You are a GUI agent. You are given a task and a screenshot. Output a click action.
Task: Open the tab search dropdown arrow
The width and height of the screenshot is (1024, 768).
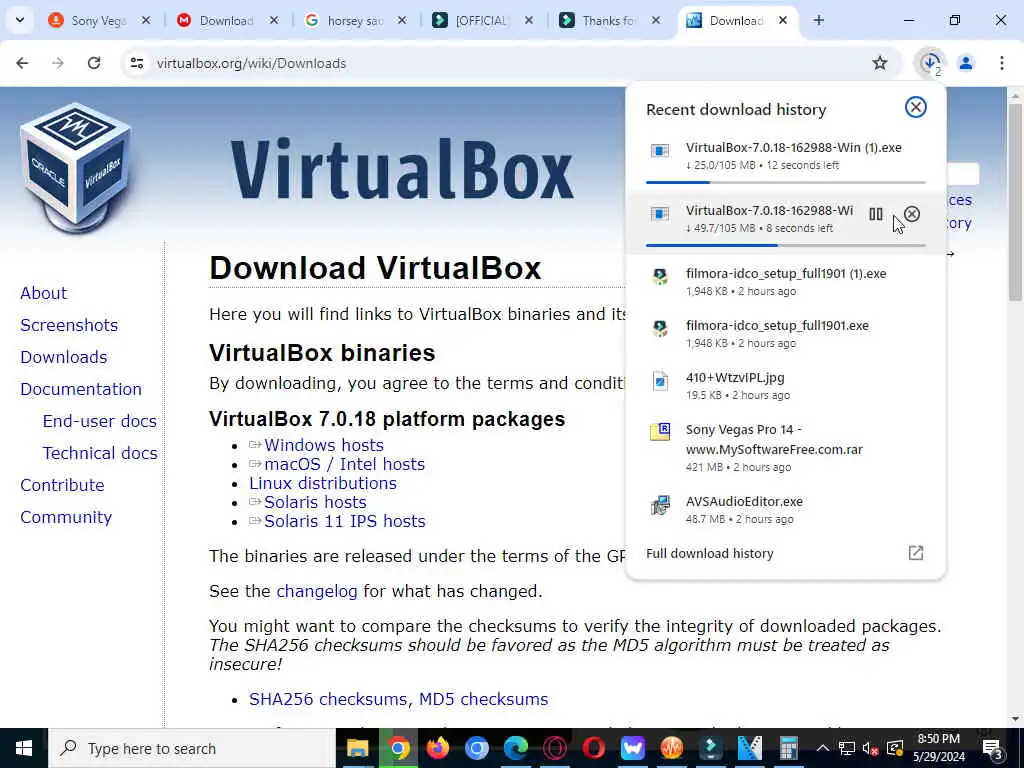[x=20, y=20]
